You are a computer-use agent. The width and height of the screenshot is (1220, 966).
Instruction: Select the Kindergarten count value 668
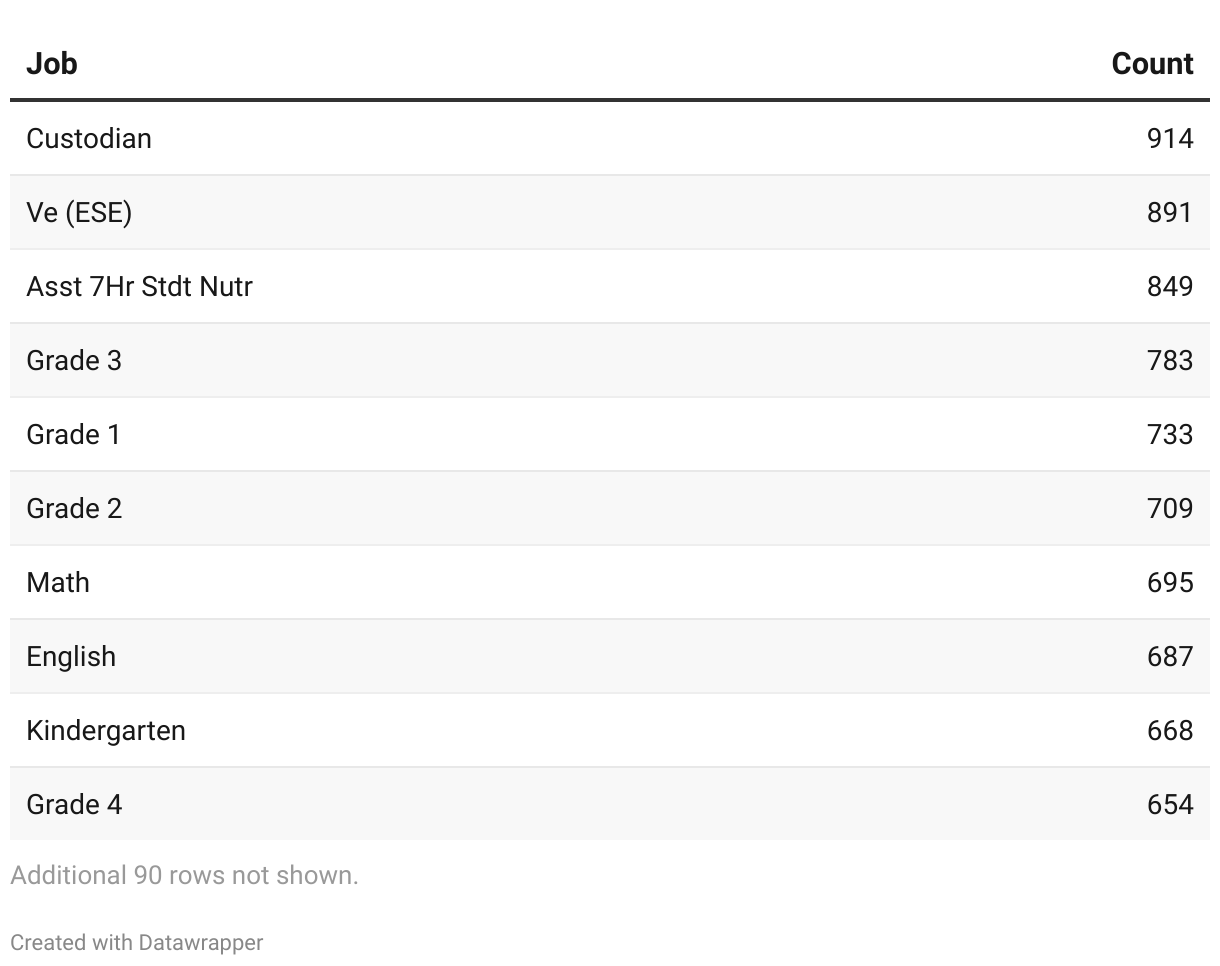click(1170, 730)
